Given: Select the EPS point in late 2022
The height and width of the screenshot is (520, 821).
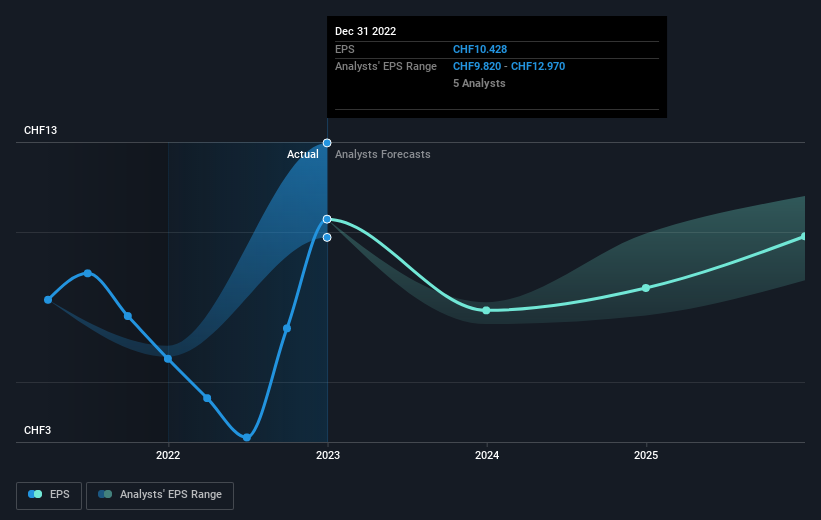Looking at the screenshot, I should (x=287, y=328).
